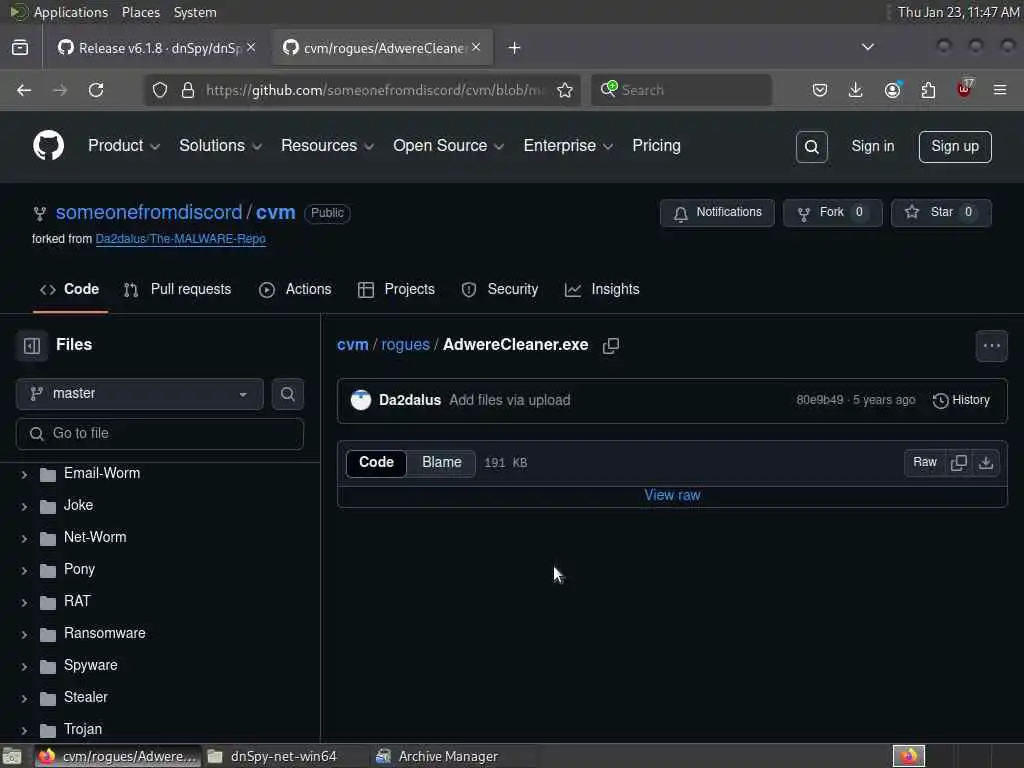Open the Places menu
The height and width of the screenshot is (768, 1024).
click(x=140, y=12)
